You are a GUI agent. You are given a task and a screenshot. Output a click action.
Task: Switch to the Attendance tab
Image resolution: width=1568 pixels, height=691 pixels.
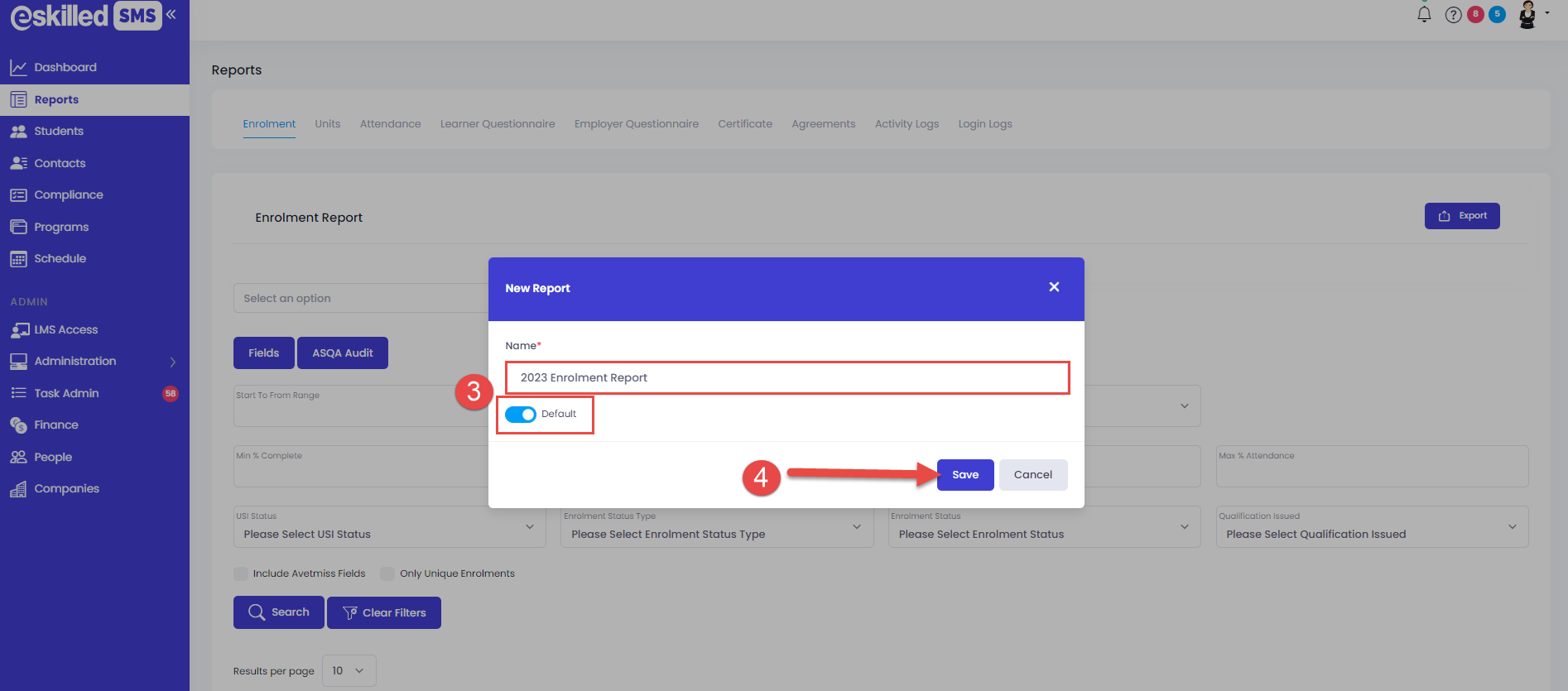[390, 124]
